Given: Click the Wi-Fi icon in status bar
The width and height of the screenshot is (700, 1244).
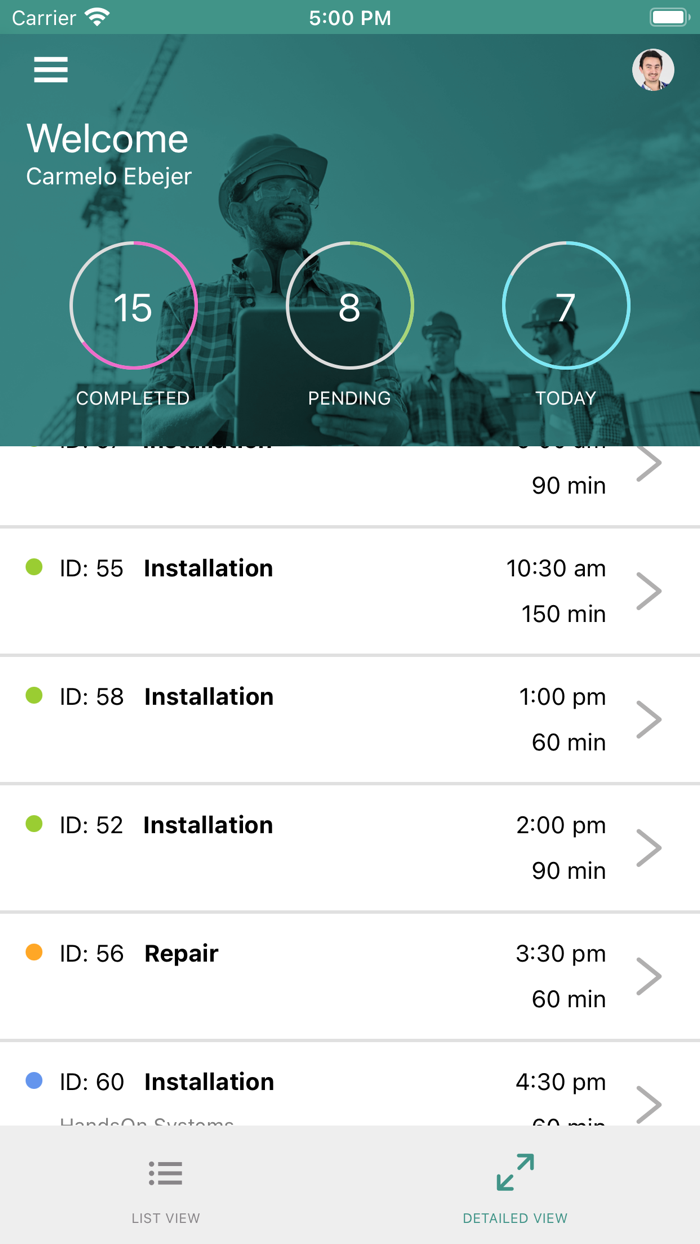Looking at the screenshot, I should pos(95,15).
